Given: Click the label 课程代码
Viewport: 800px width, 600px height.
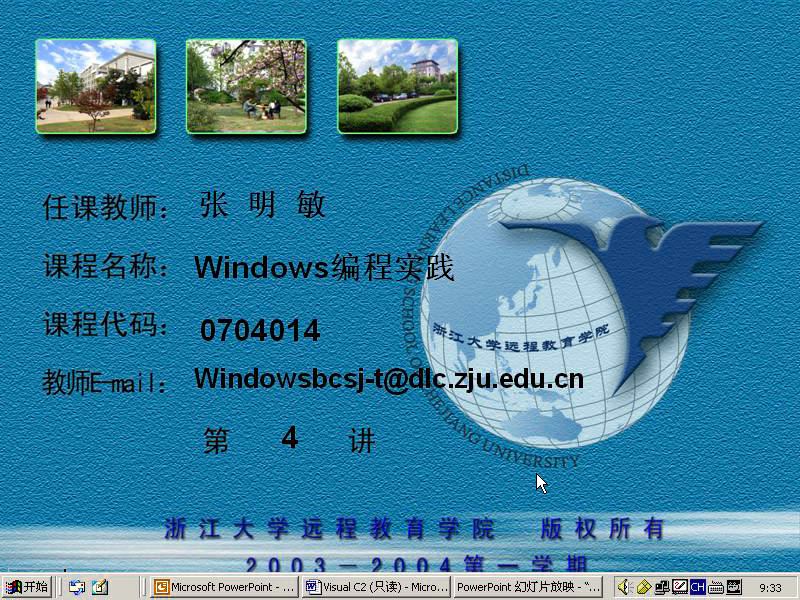Looking at the screenshot, I should tap(105, 324).
